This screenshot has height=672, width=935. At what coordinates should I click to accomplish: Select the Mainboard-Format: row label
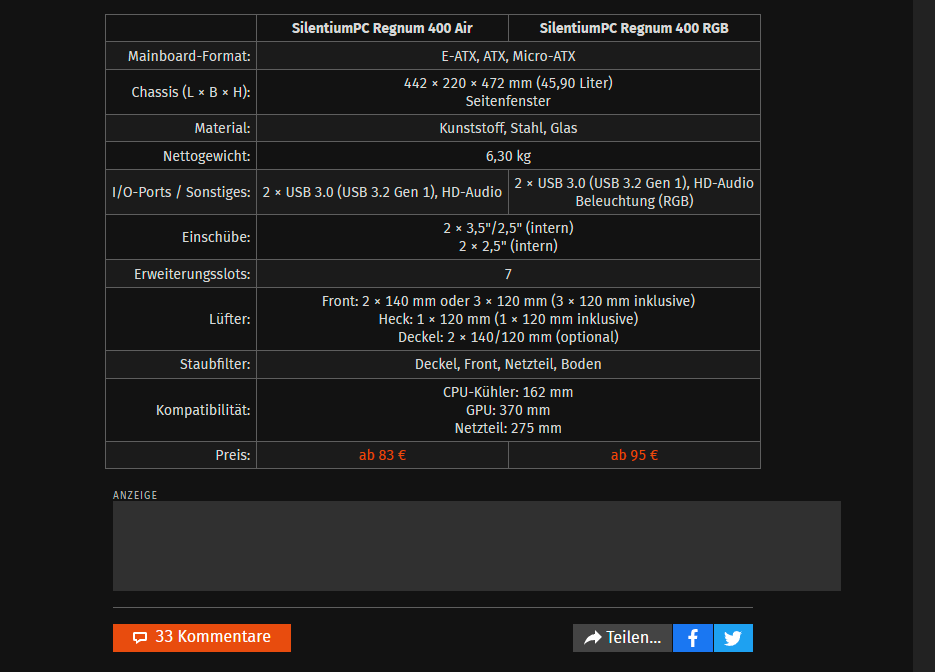[189, 56]
